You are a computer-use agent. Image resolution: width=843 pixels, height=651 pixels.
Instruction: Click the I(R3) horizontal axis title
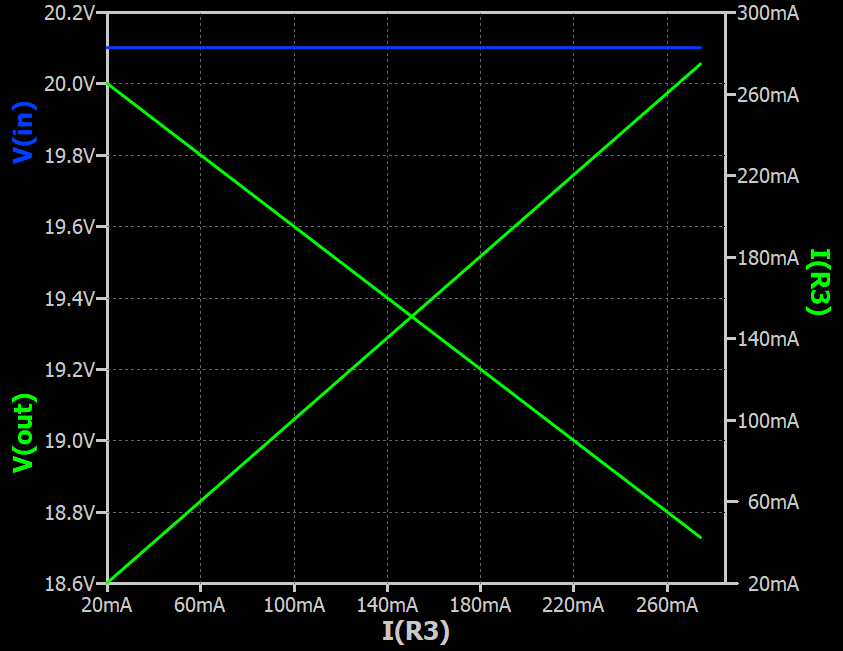416,631
